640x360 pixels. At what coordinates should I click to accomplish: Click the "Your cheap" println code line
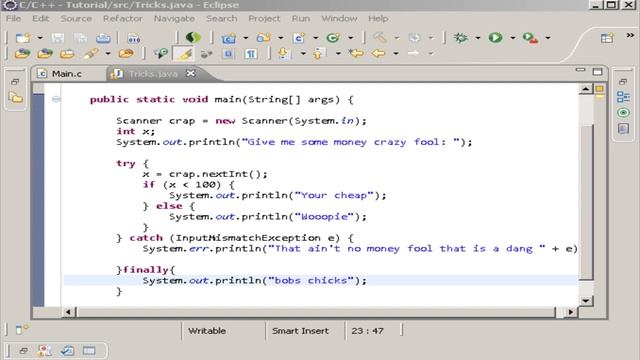pyautogui.click(x=278, y=196)
